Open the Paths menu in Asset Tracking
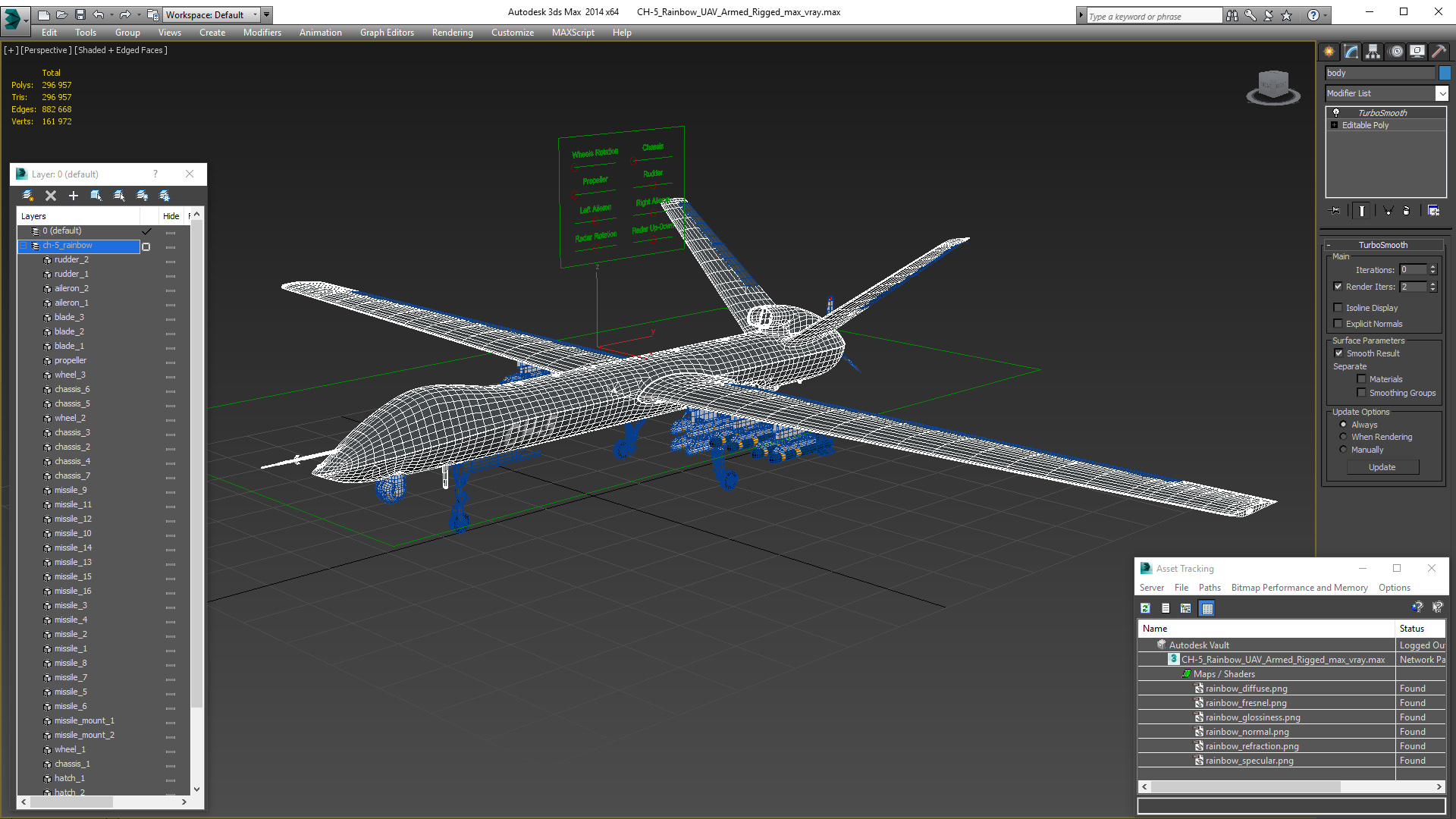This screenshot has height=819, width=1456. (1210, 588)
